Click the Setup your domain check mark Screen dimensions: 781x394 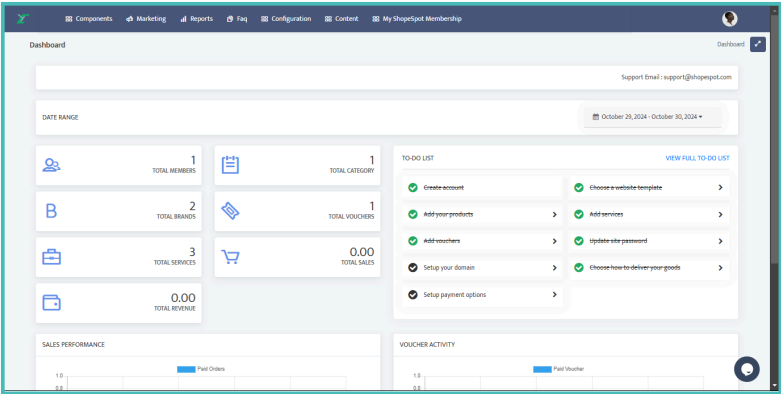412,268
